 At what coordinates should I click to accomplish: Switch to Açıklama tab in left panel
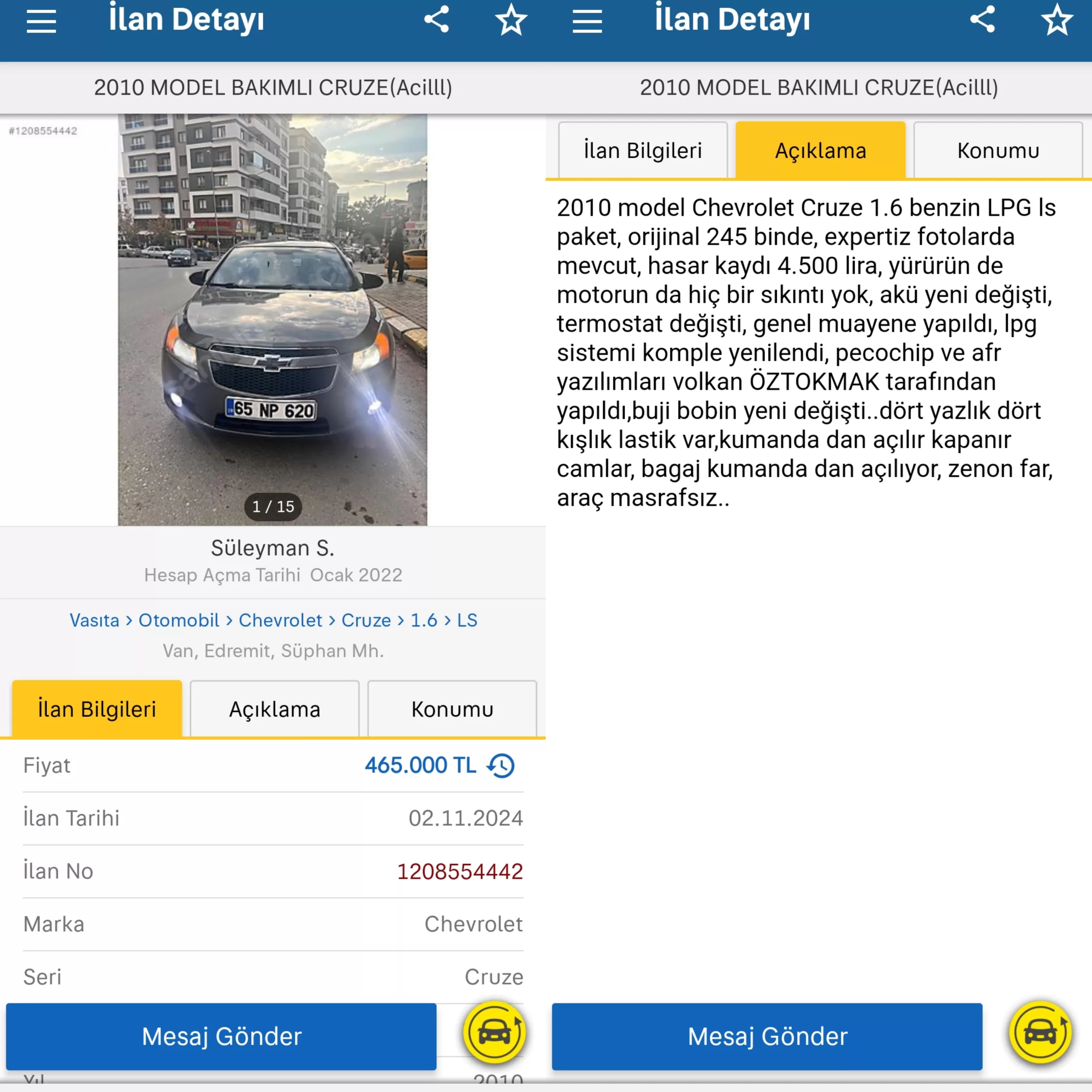coord(275,709)
